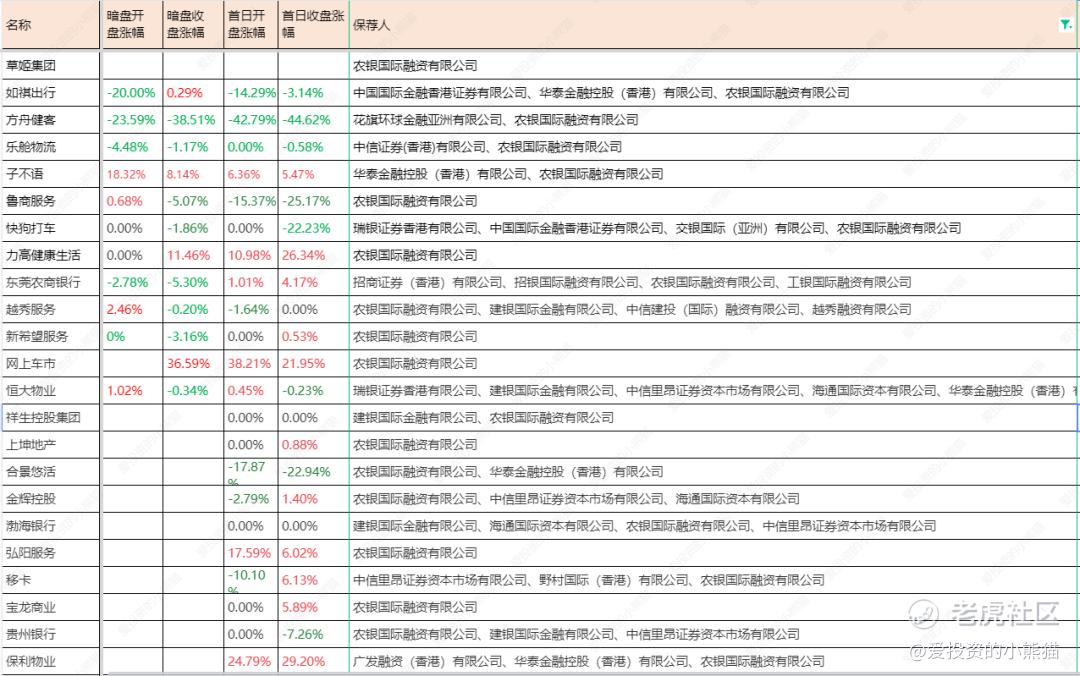Image resolution: width=1080 pixels, height=676 pixels.
Task: Click the 乐舱物流 name cell
Action: pyautogui.click(x=51, y=147)
